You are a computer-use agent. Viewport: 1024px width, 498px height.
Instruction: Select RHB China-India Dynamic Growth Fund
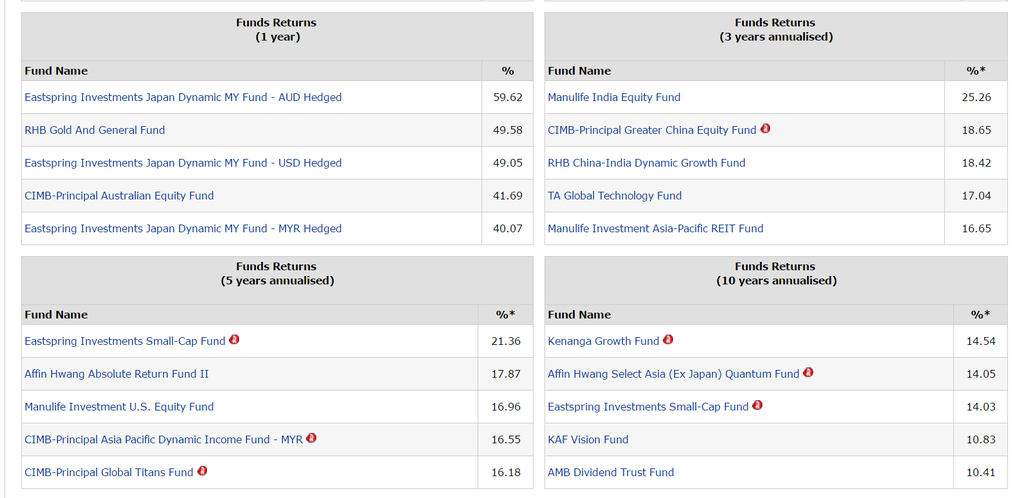[646, 163]
